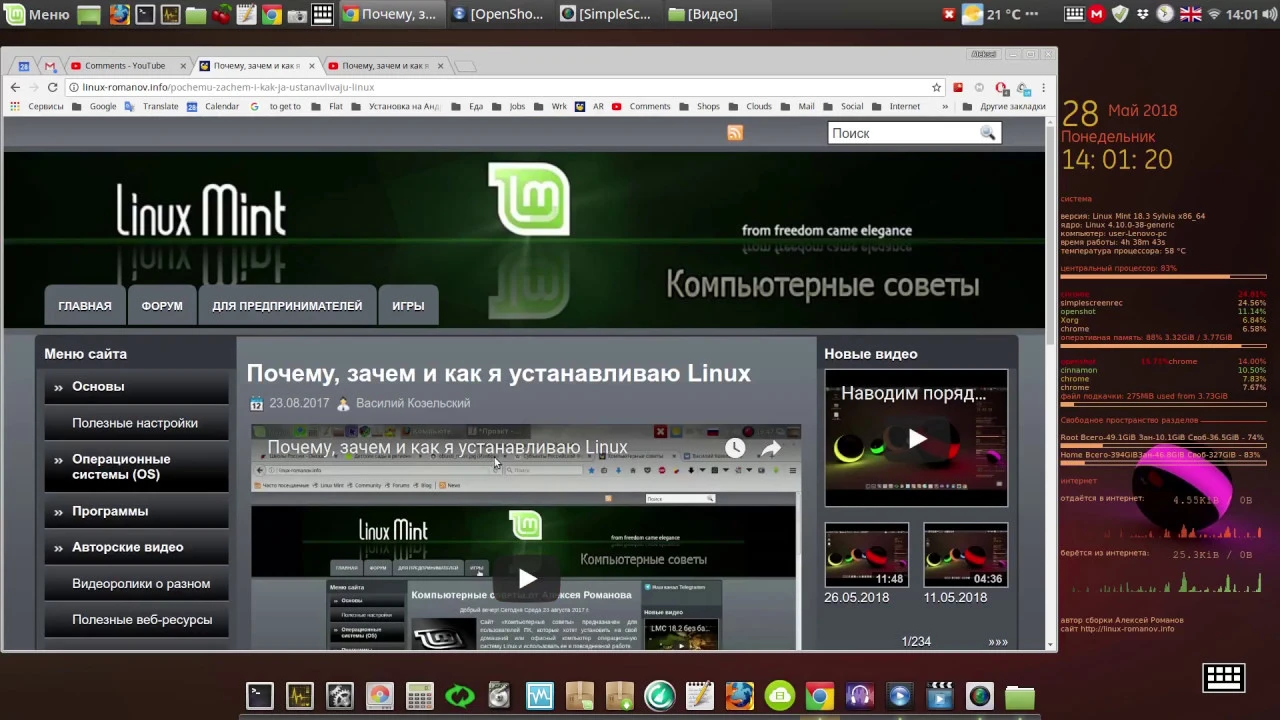Image resolution: width=1280 pixels, height=720 pixels.
Task: Open the network Wi-Fi tray icon
Action: 1214,14
